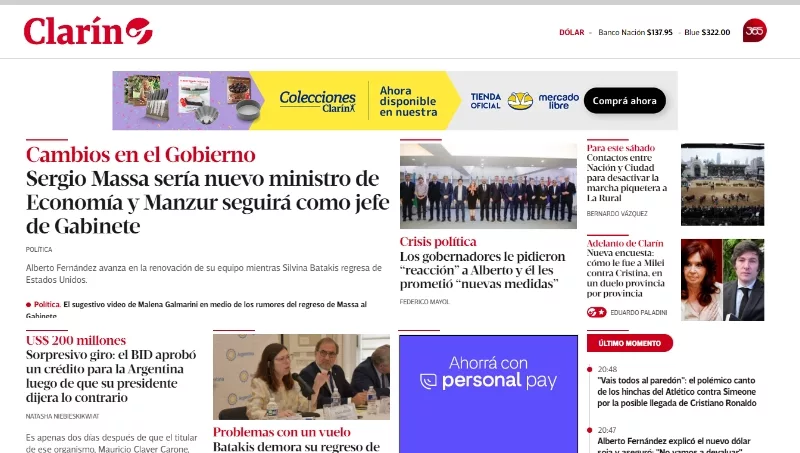Open the red 365 circular icon
Image resolution: width=800 pixels, height=453 pixels.
(755, 31)
